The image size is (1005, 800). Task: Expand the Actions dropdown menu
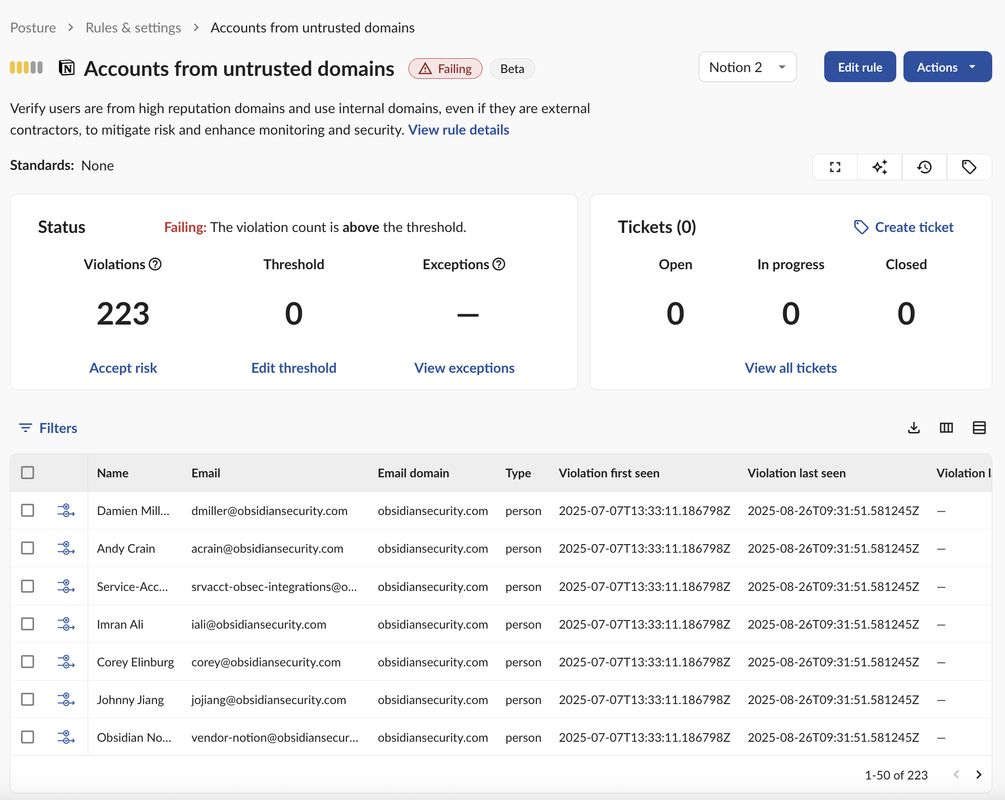coord(947,67)
